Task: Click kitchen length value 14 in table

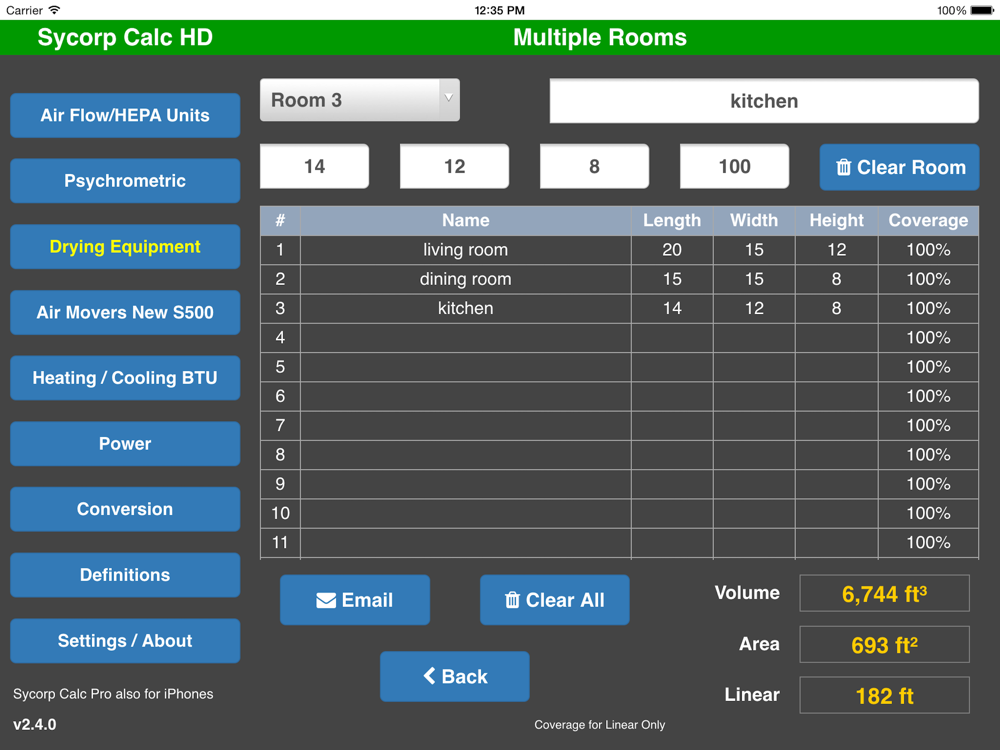Action: (x=672, y=309)
